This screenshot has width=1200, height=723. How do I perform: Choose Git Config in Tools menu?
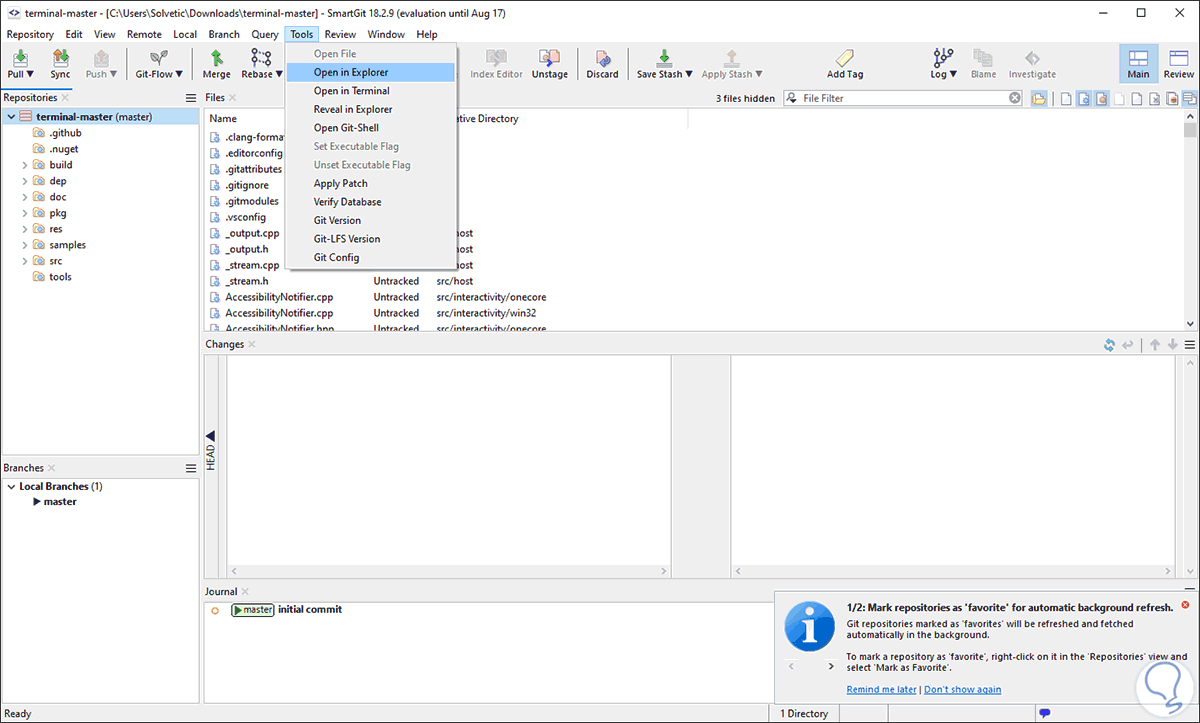click(x=370, y=257)
